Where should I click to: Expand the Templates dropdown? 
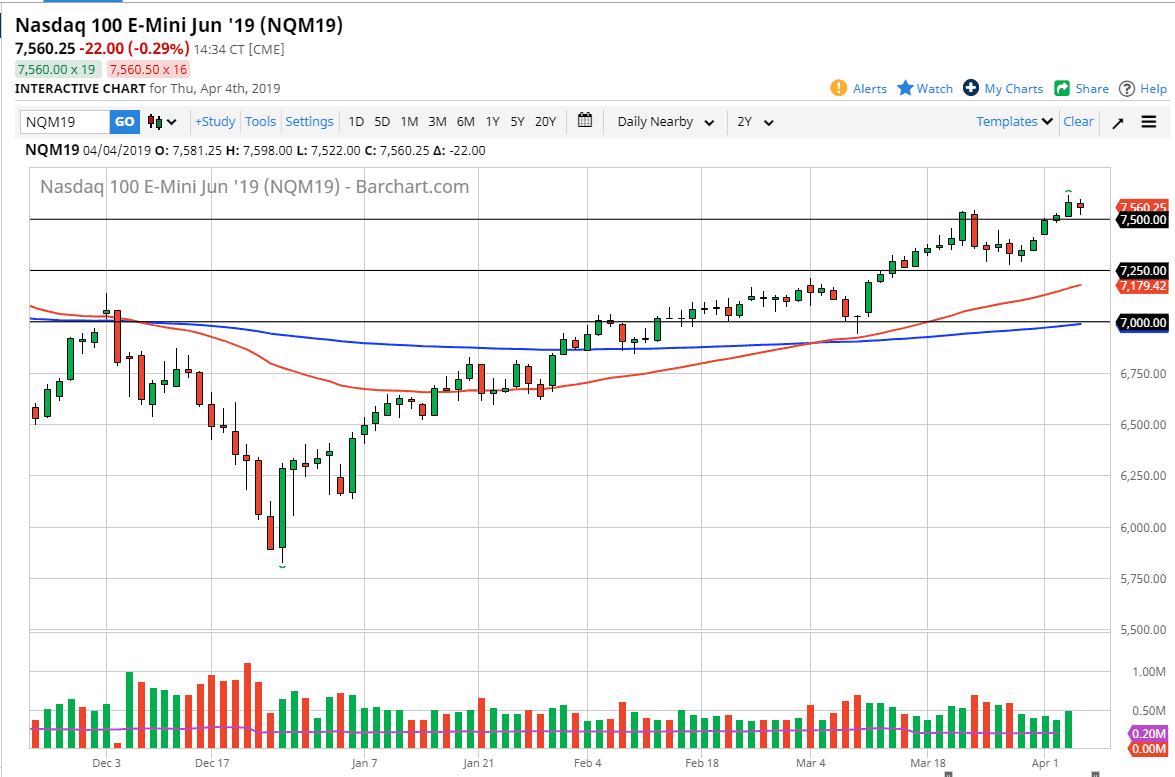click(1012, 121)
